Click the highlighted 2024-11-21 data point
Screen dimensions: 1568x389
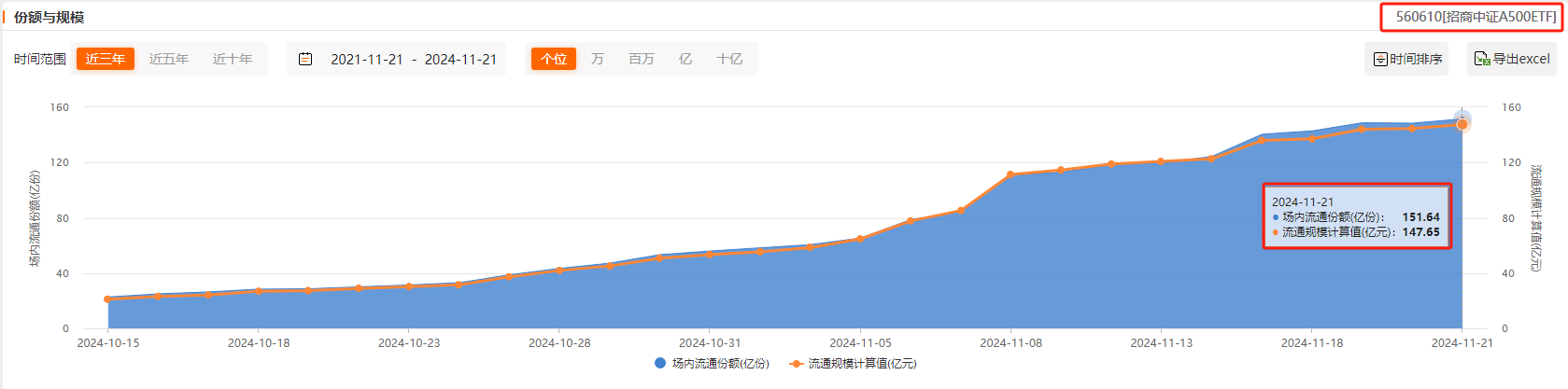click(x=1462, y=123)
